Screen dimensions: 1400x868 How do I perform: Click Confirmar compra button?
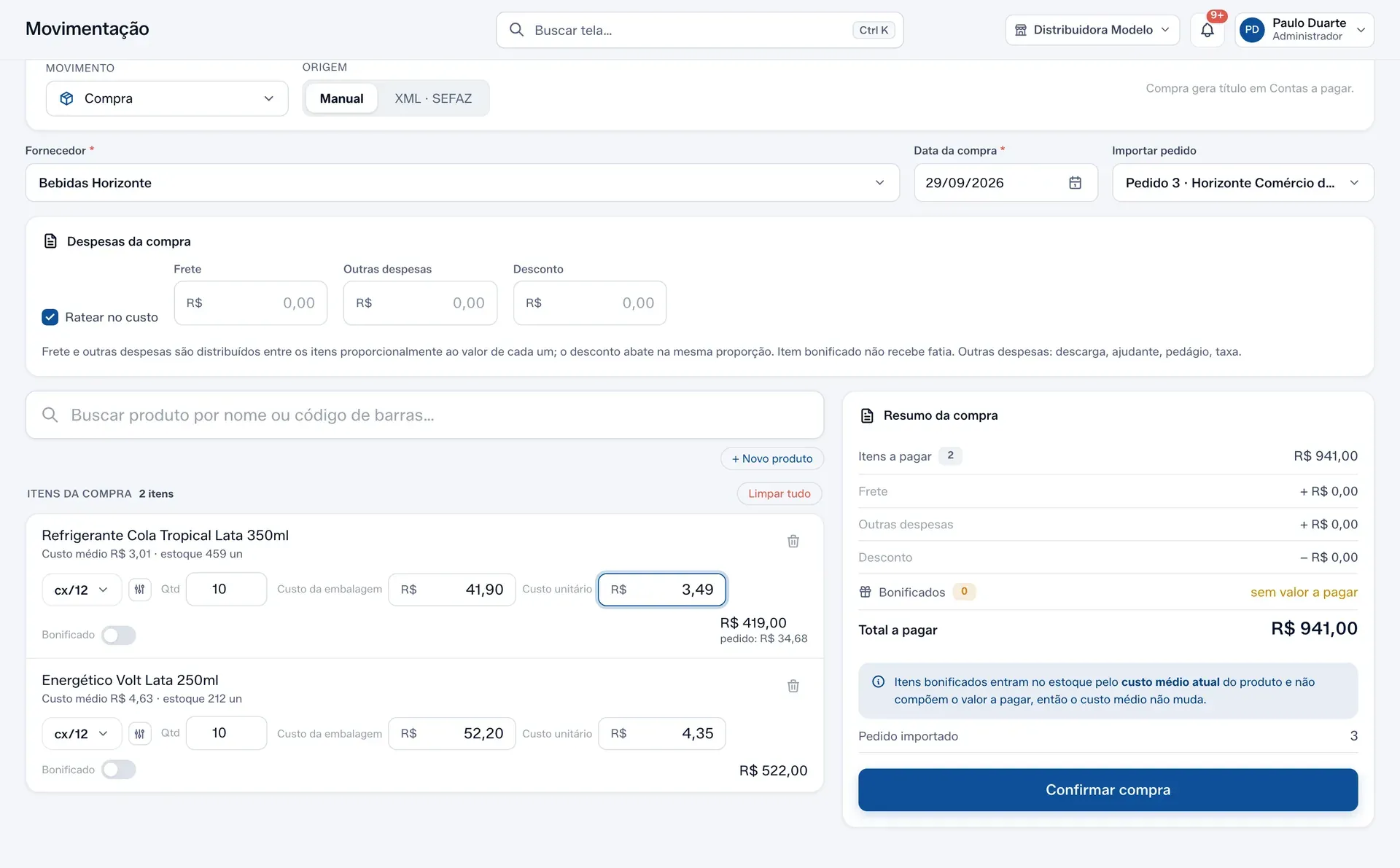point(1108,790)
